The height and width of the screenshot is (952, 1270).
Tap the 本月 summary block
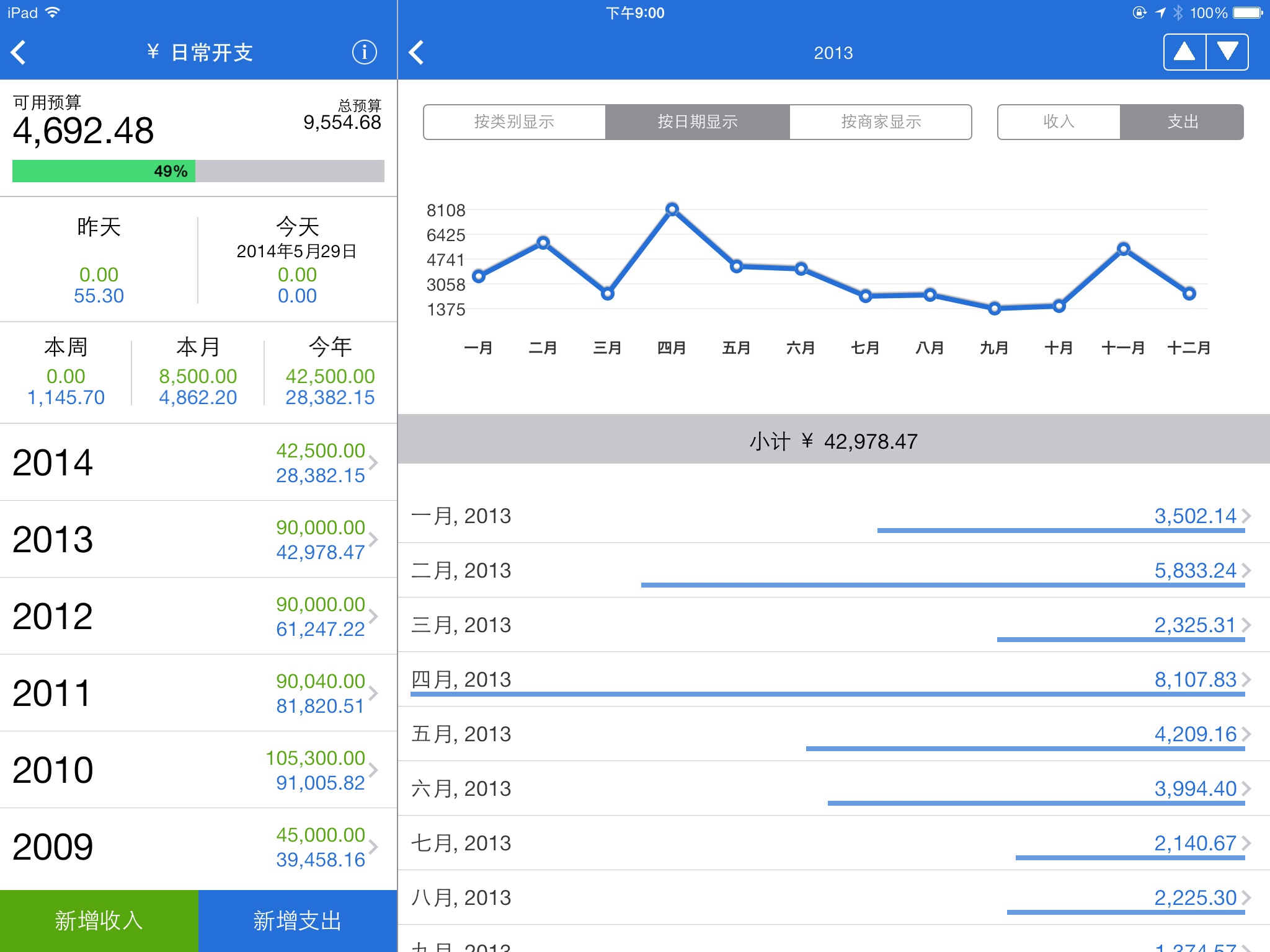[x=198, y=372]
